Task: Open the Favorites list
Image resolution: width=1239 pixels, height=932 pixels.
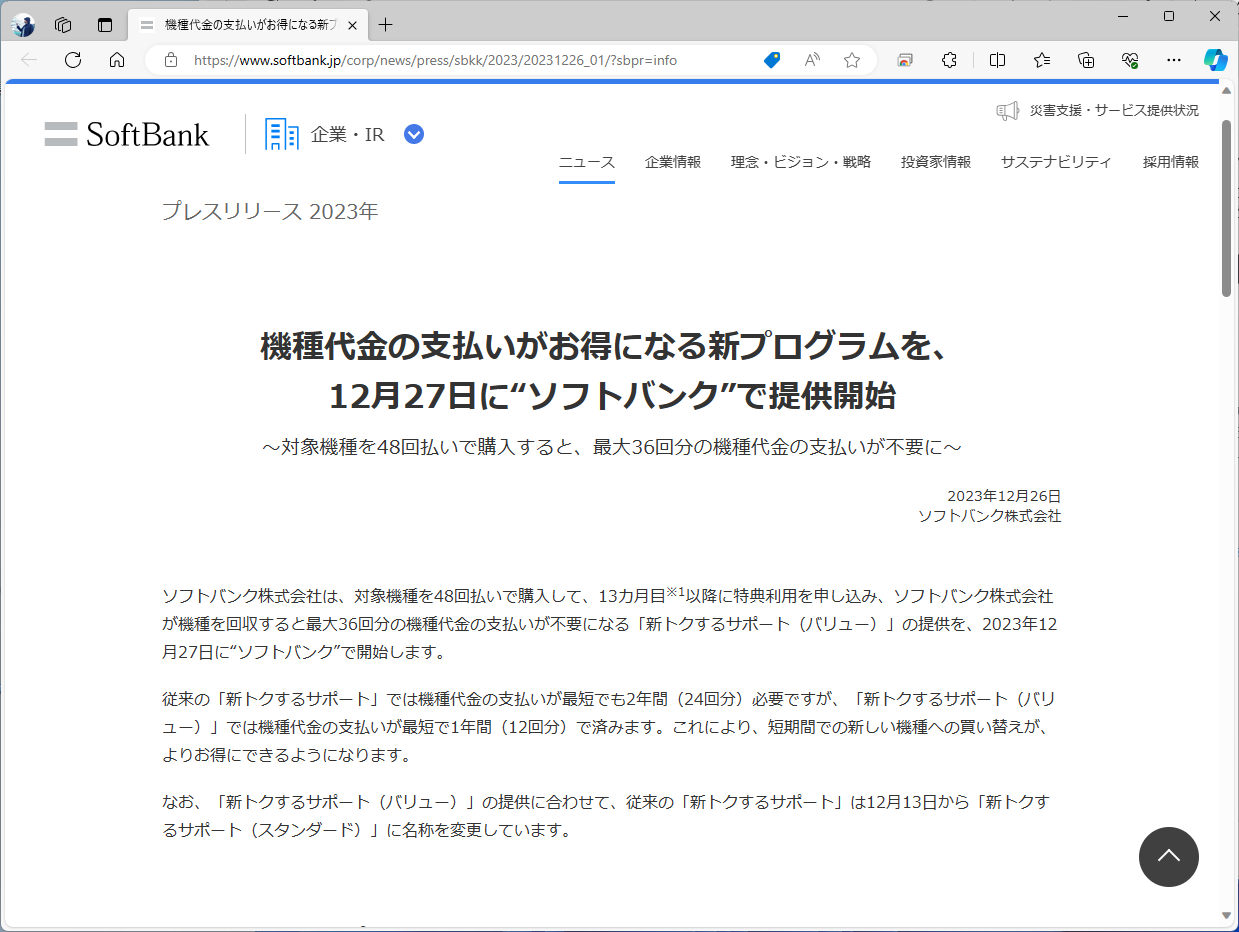Action: (x=1041, y=60)
